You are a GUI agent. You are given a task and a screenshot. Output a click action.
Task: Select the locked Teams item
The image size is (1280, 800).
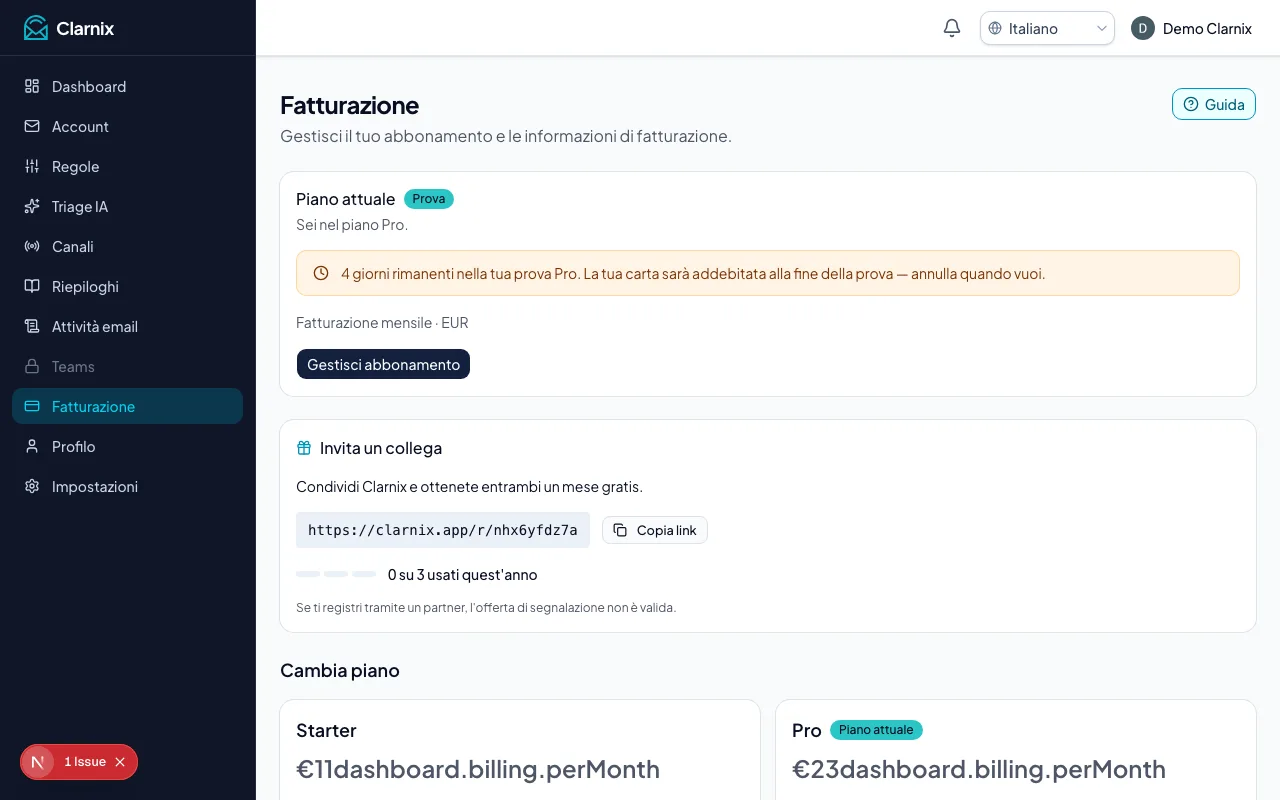pyautogui.click(x=127, y=366)
